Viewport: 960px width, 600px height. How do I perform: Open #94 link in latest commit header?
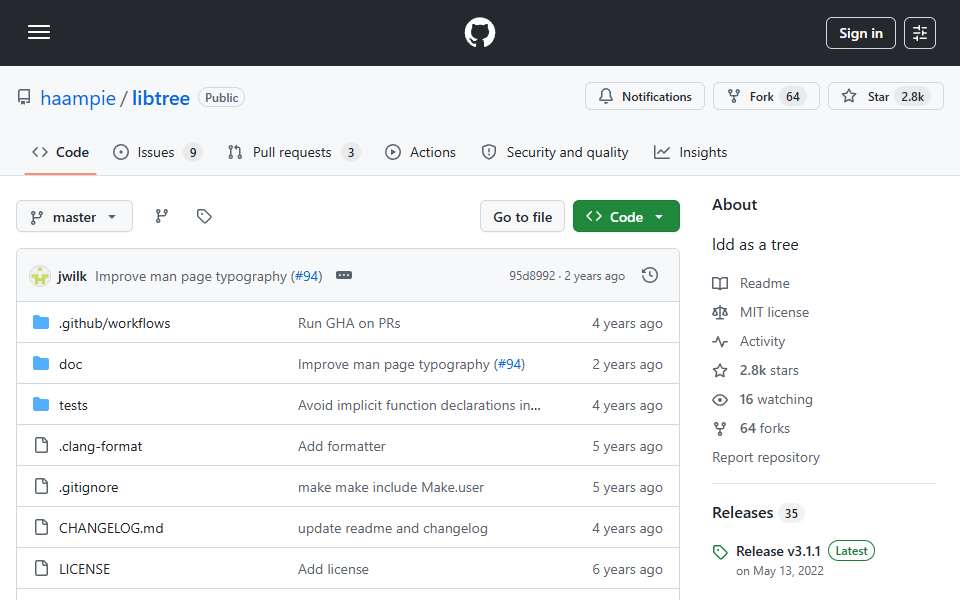[x=307, y=276]
